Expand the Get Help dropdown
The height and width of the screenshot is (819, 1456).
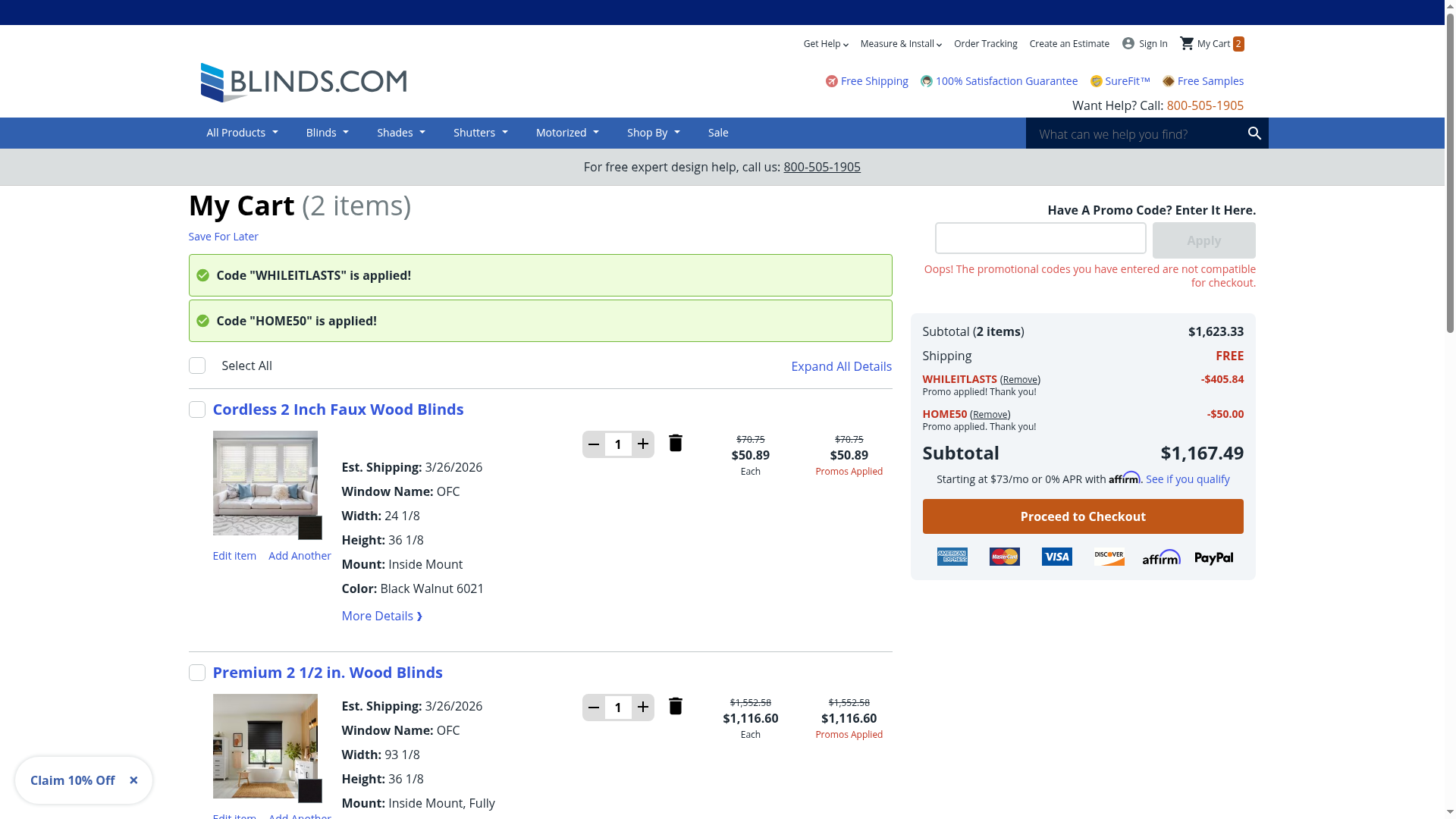click(x=826, y=44)
